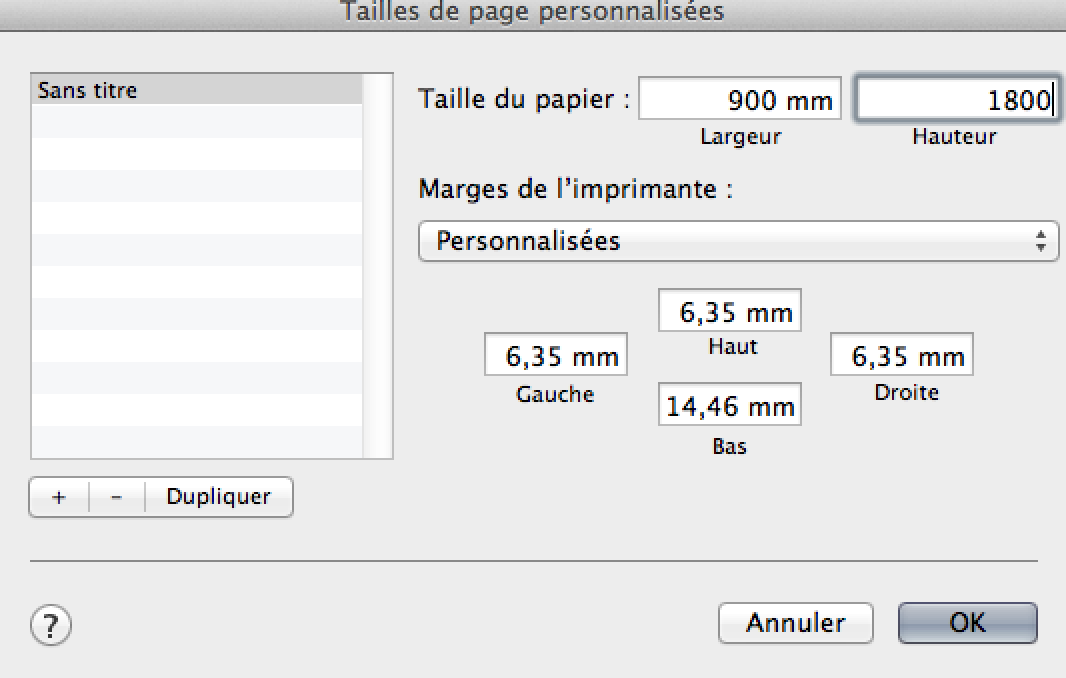Image resolution: width=1066 pixels, height=678 pixels.
Task: Select "Sans titre" in the page size list
Action: [x=196, y=90]
